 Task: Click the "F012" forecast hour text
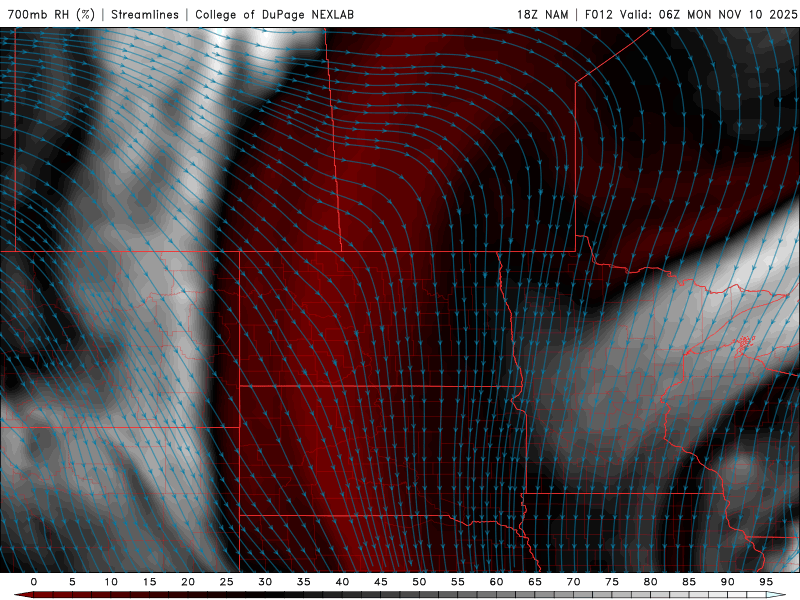pyautogui.click(x=598, y=14)
